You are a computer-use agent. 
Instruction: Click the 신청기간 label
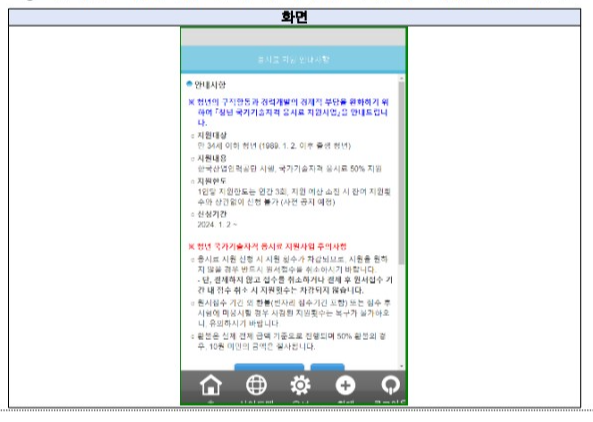[x=212, y=214]
